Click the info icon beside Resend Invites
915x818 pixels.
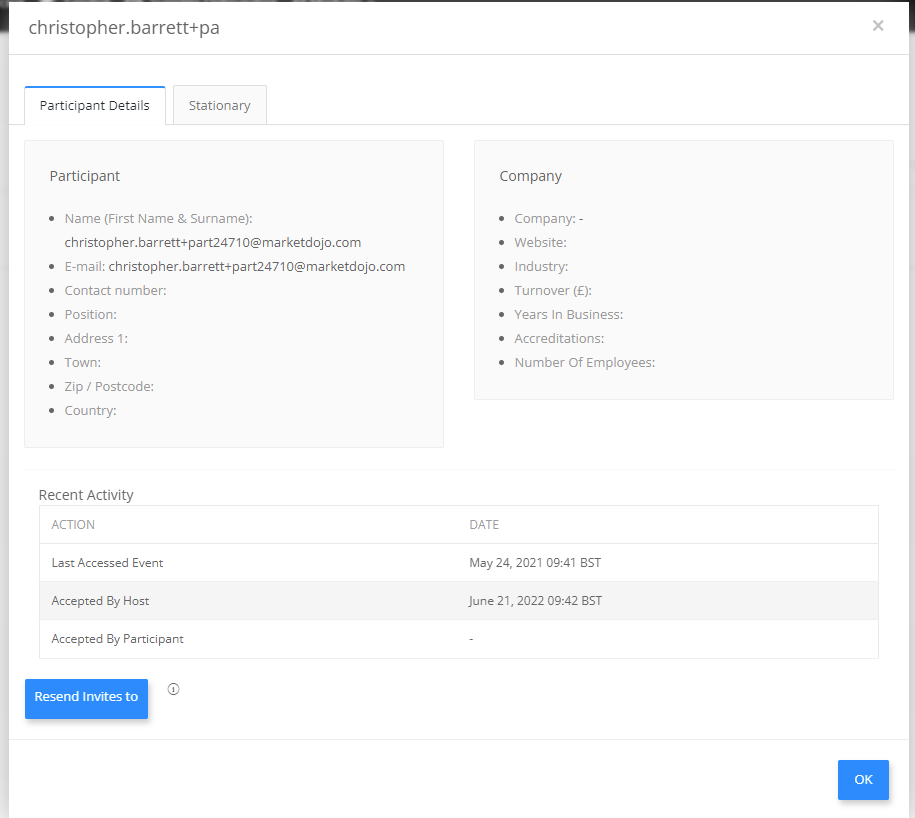(x=173, y=689)
